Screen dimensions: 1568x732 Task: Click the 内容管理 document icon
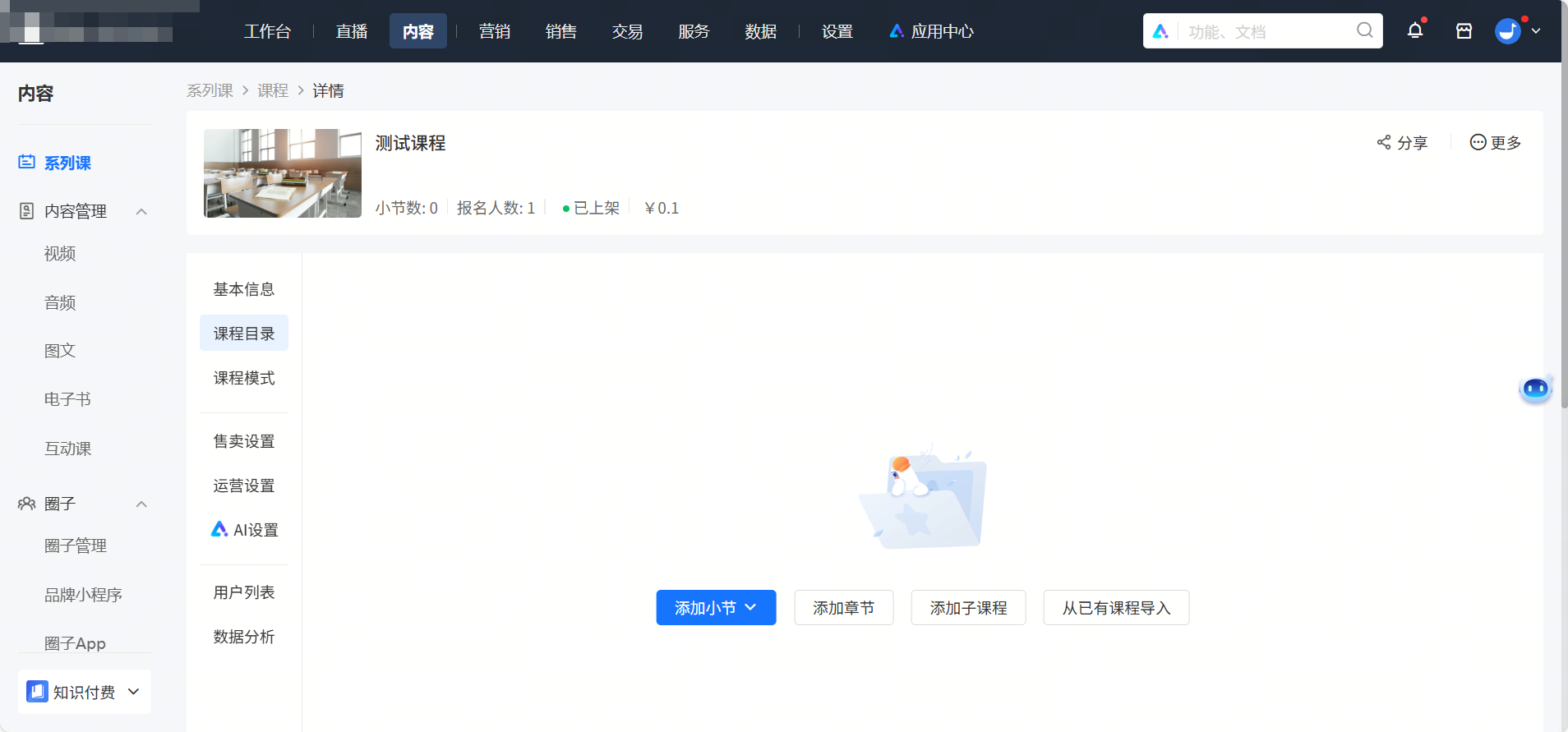click(27, 211)
